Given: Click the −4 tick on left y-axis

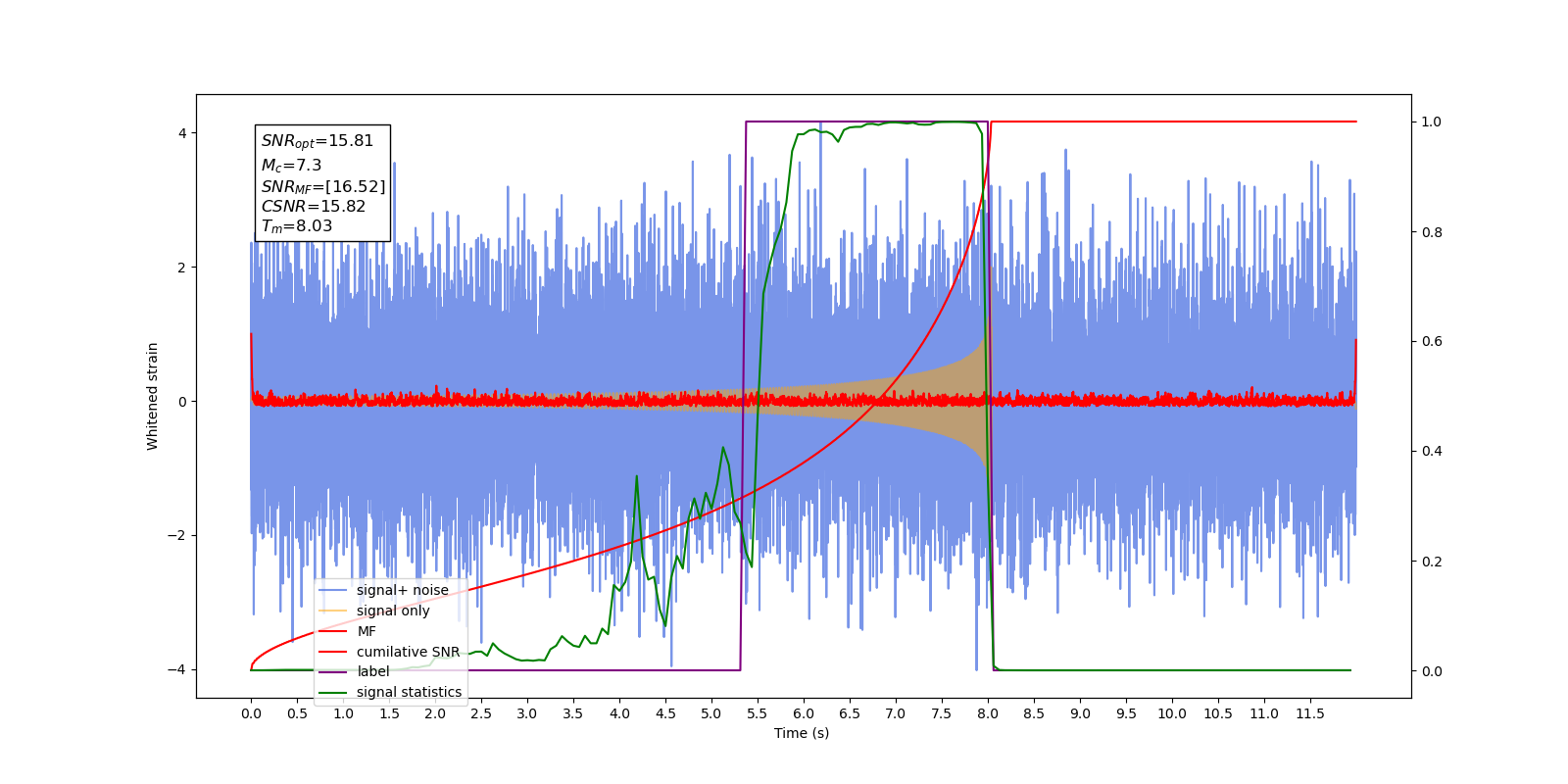Looking at the screenshot, I should click(176, 670).
